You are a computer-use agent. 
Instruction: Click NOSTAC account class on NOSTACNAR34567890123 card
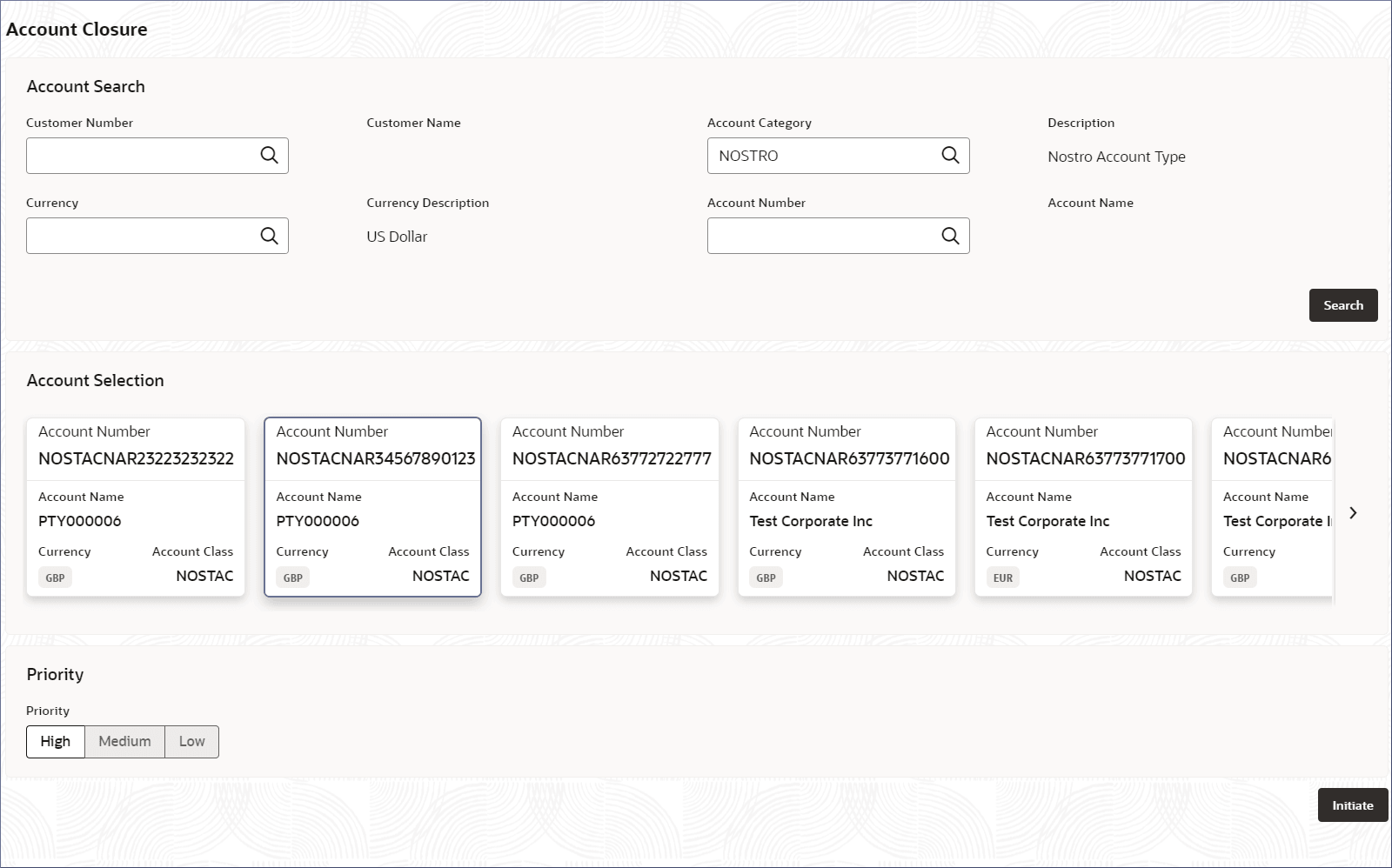pyautogui.click(x=441, y=576)
